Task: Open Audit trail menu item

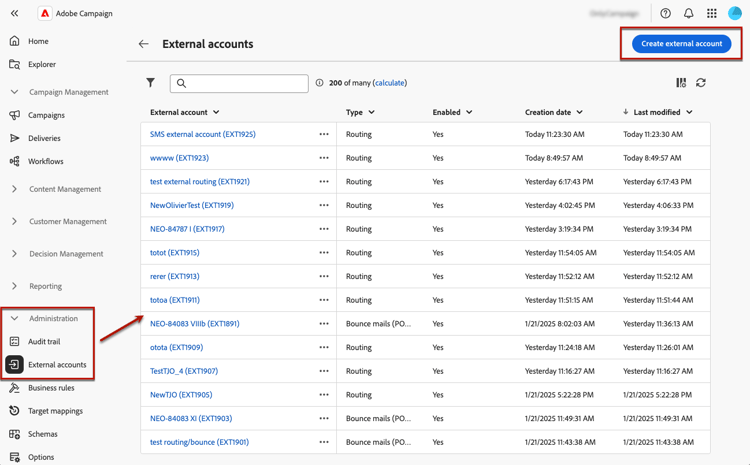Action: click(44, 342)
